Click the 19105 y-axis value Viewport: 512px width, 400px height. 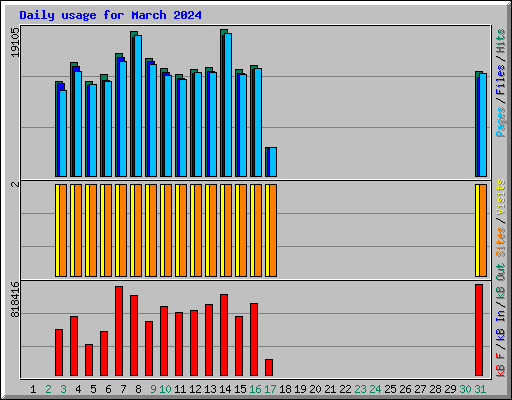[x=15, y=42]
